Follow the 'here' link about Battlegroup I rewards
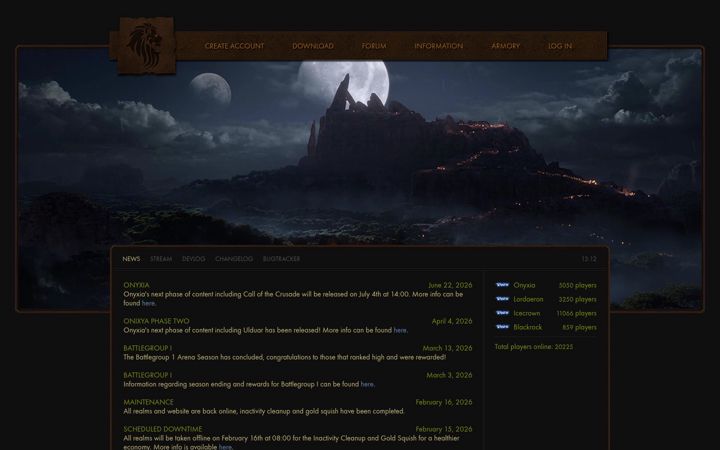Screen dimensions: 720x450 point(366,384)
